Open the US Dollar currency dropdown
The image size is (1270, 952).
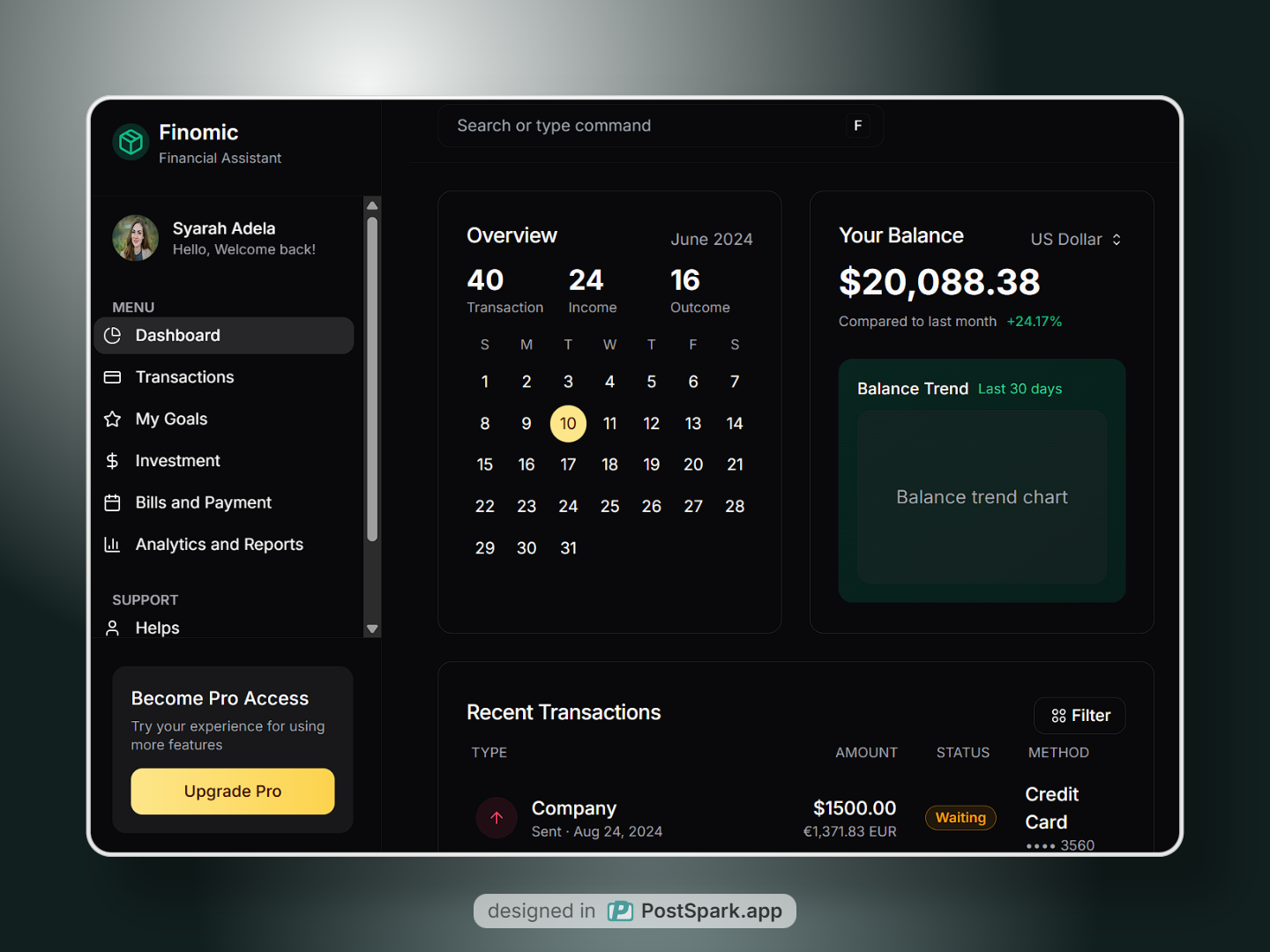tap(1076, 240)
